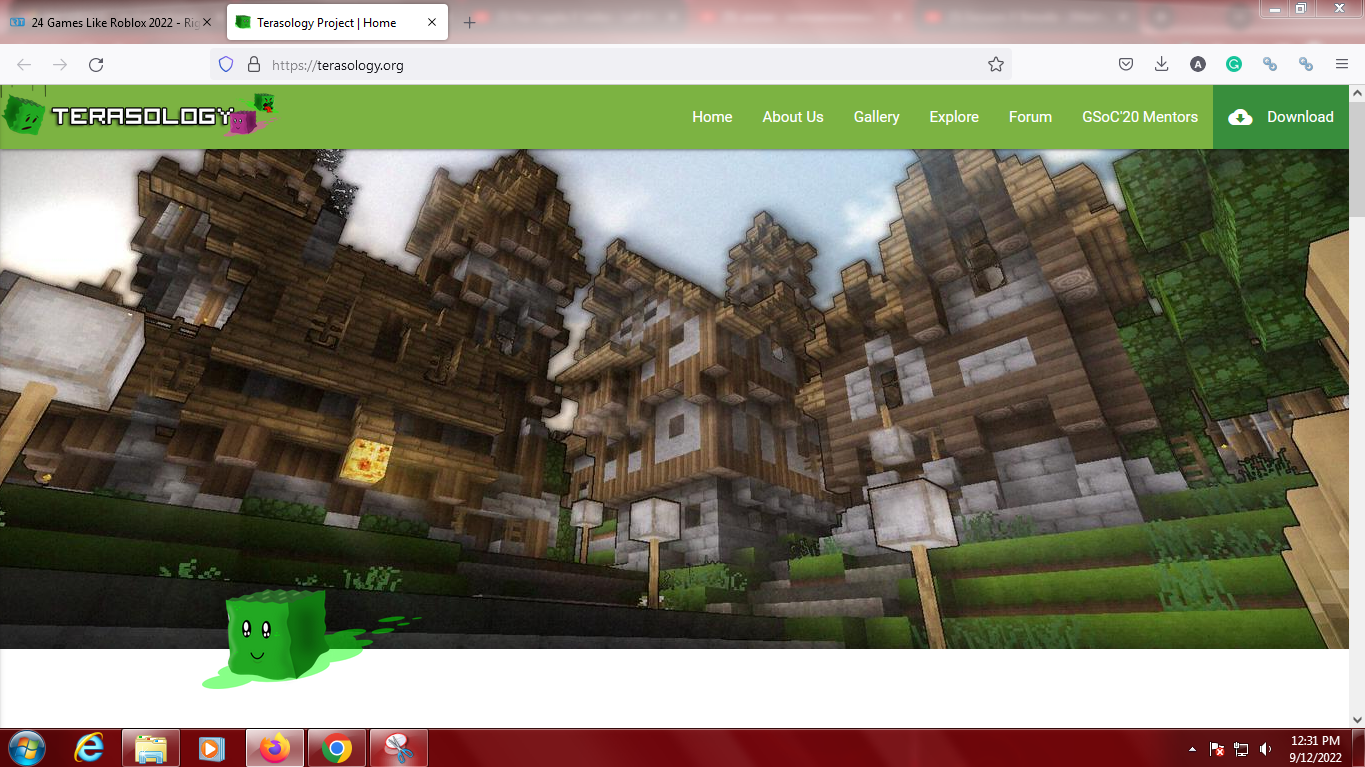The height and width of the screenshot is (767, 1365).
Task: Save the page to Pocket
Action: 1125,64
